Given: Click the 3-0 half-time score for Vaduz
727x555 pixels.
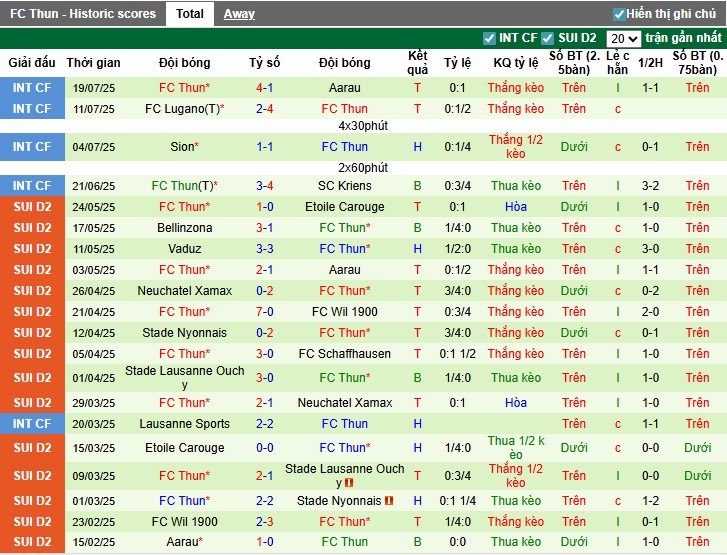Looking at the screenshot, I should pos(650,249).
